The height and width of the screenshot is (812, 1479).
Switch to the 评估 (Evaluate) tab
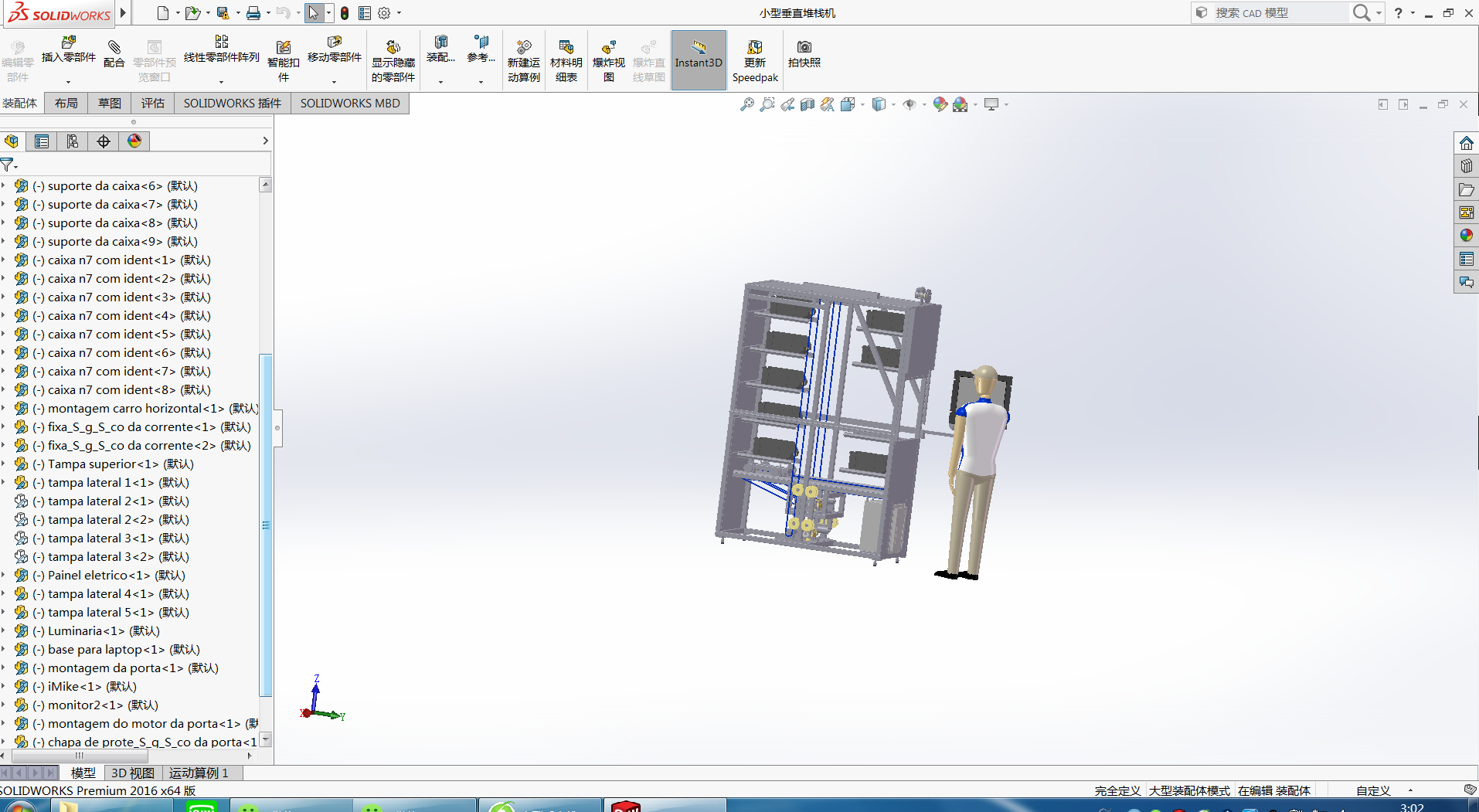[152, 104]
